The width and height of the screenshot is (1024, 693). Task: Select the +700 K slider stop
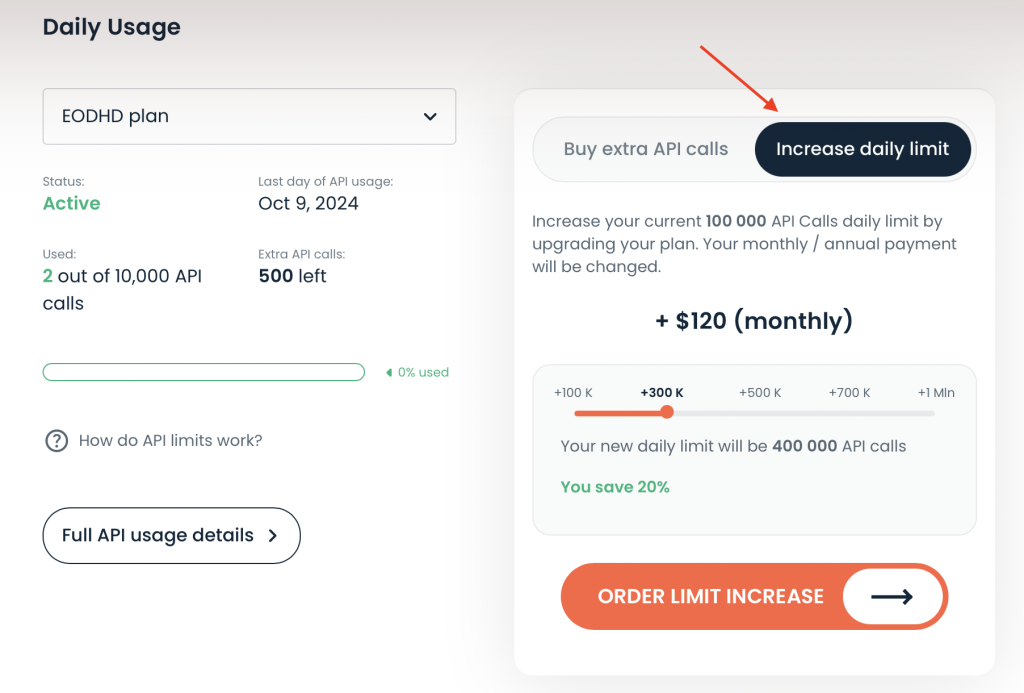(x=849, y=411)
